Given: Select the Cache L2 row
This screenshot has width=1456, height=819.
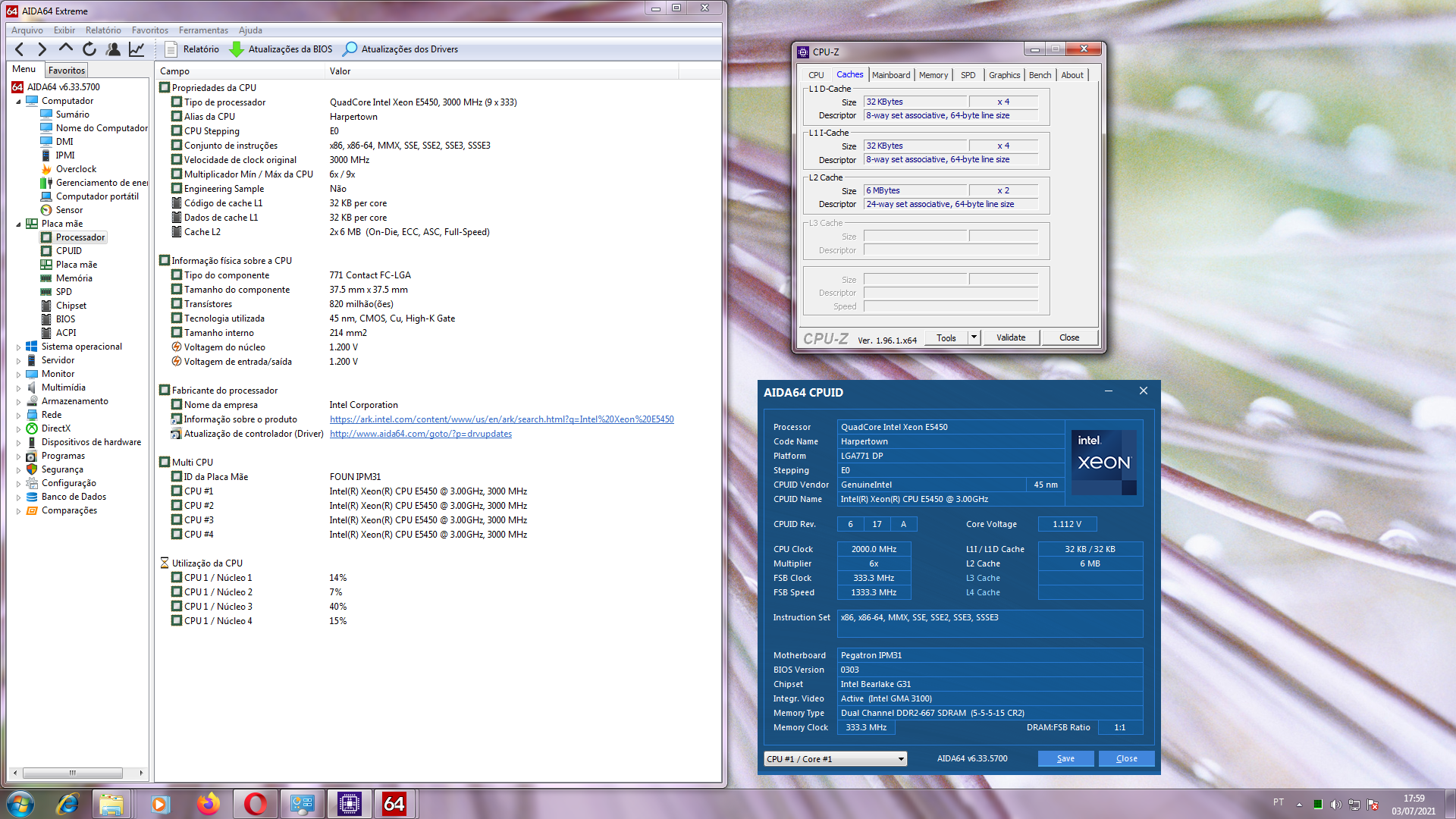Looking at the screenshot, I should [x=438, y=232].
